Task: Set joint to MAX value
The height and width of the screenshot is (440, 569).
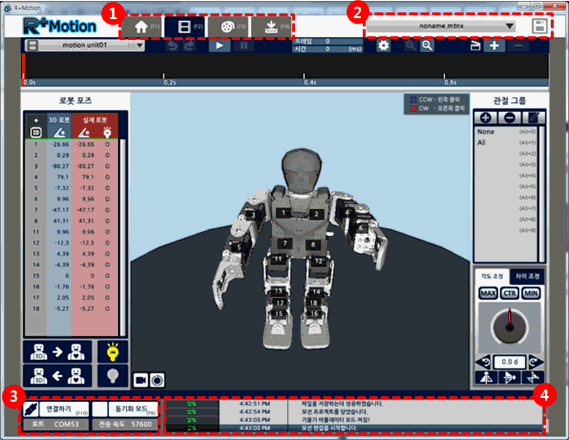Action: [x=488, y=293]
